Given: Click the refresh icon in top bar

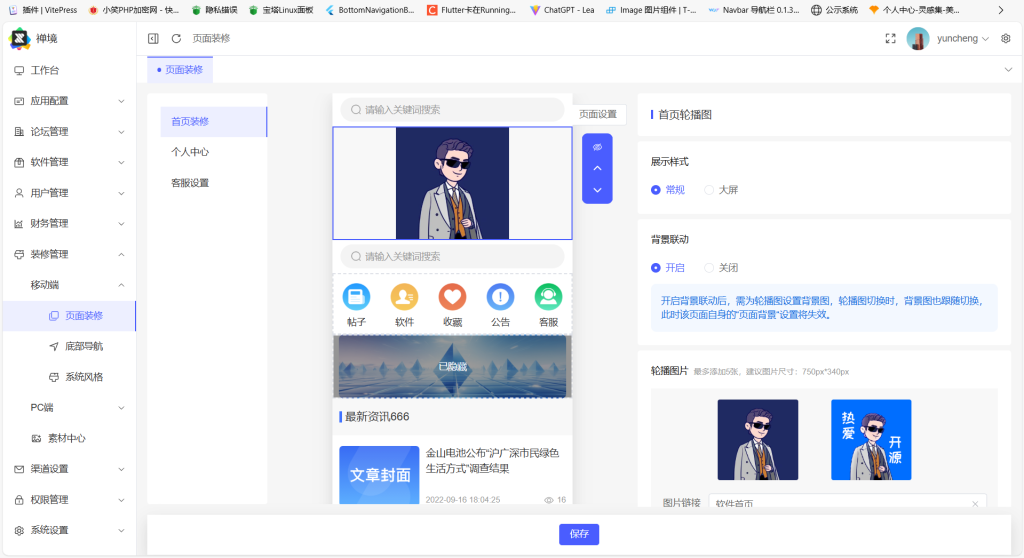Looking at the screenshot, I should pos(176,38).
